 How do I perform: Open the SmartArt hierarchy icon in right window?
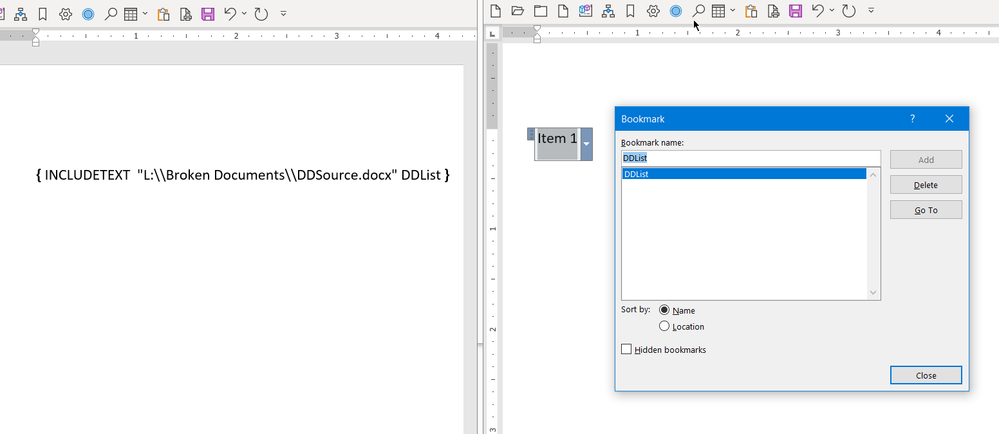pyautogui.click(x=608, y=11)
